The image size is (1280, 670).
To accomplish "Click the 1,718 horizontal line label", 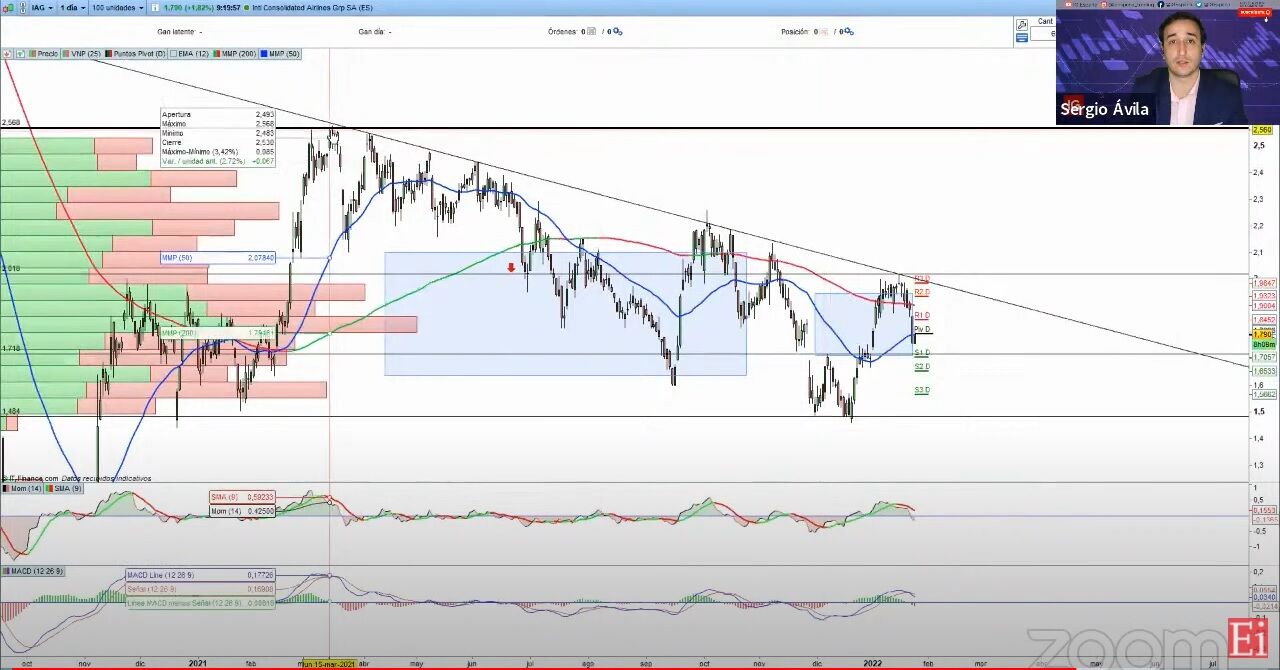I will coord(11,348).
